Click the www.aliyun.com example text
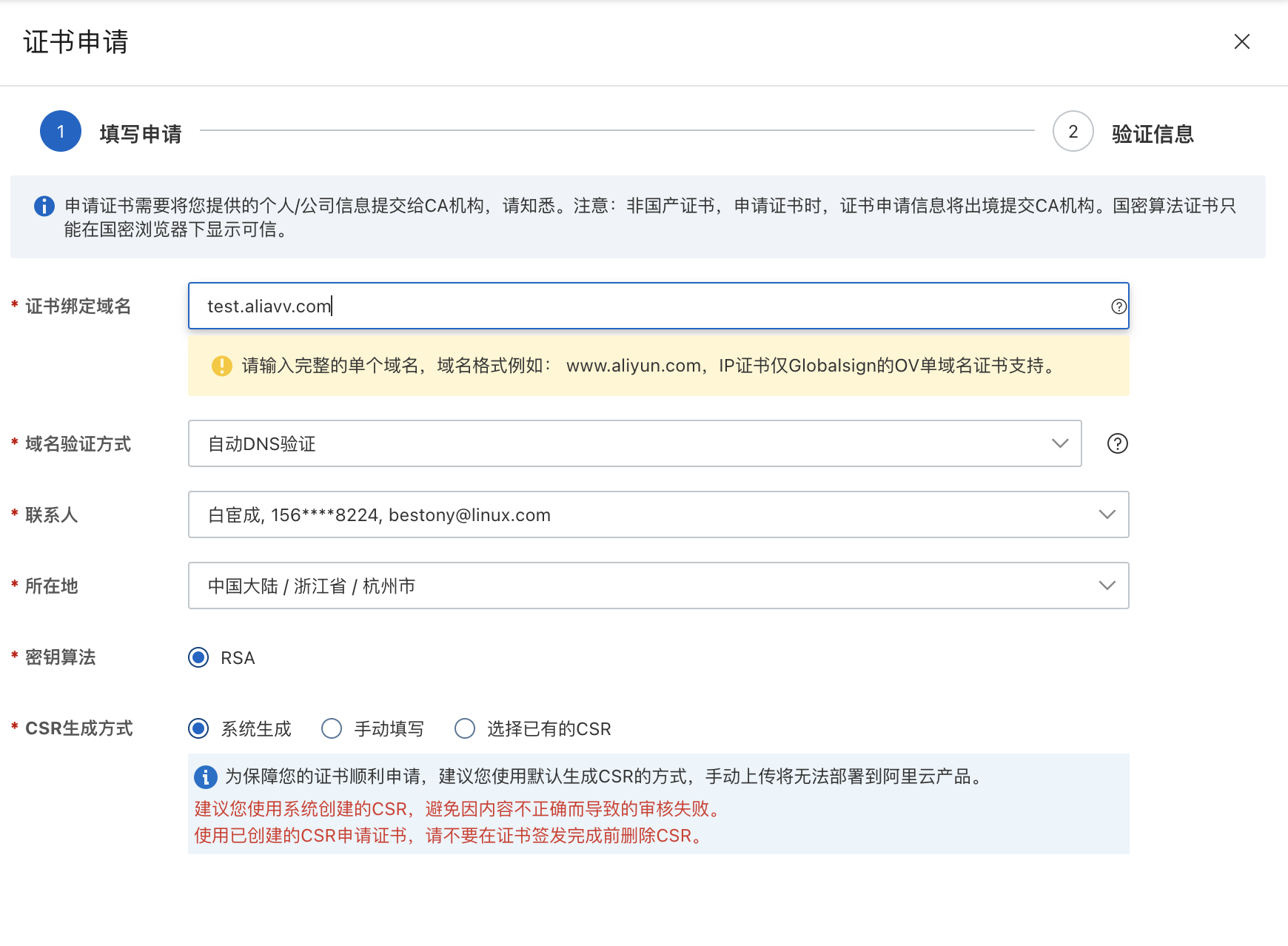 point(633,366)
